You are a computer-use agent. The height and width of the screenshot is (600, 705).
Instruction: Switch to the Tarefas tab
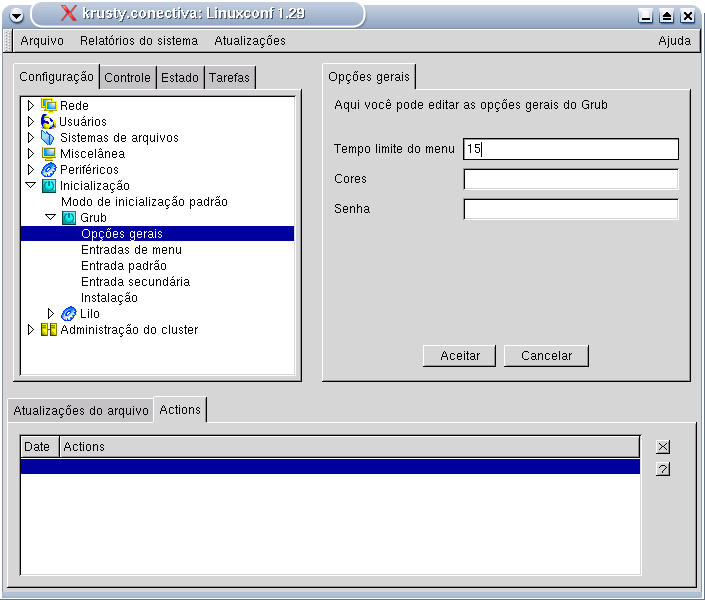pos(229,77)
